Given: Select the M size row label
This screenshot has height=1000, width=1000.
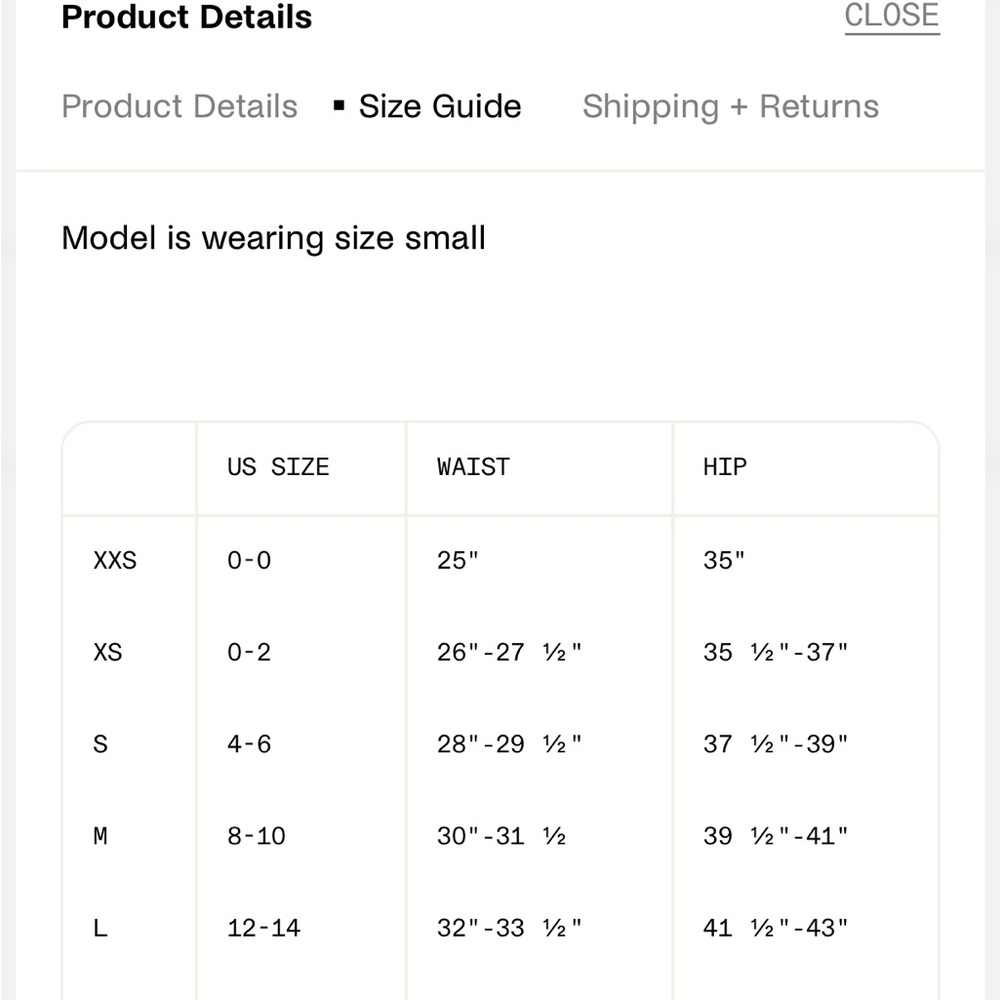Looking at the screenshot, I should (100, 835).
